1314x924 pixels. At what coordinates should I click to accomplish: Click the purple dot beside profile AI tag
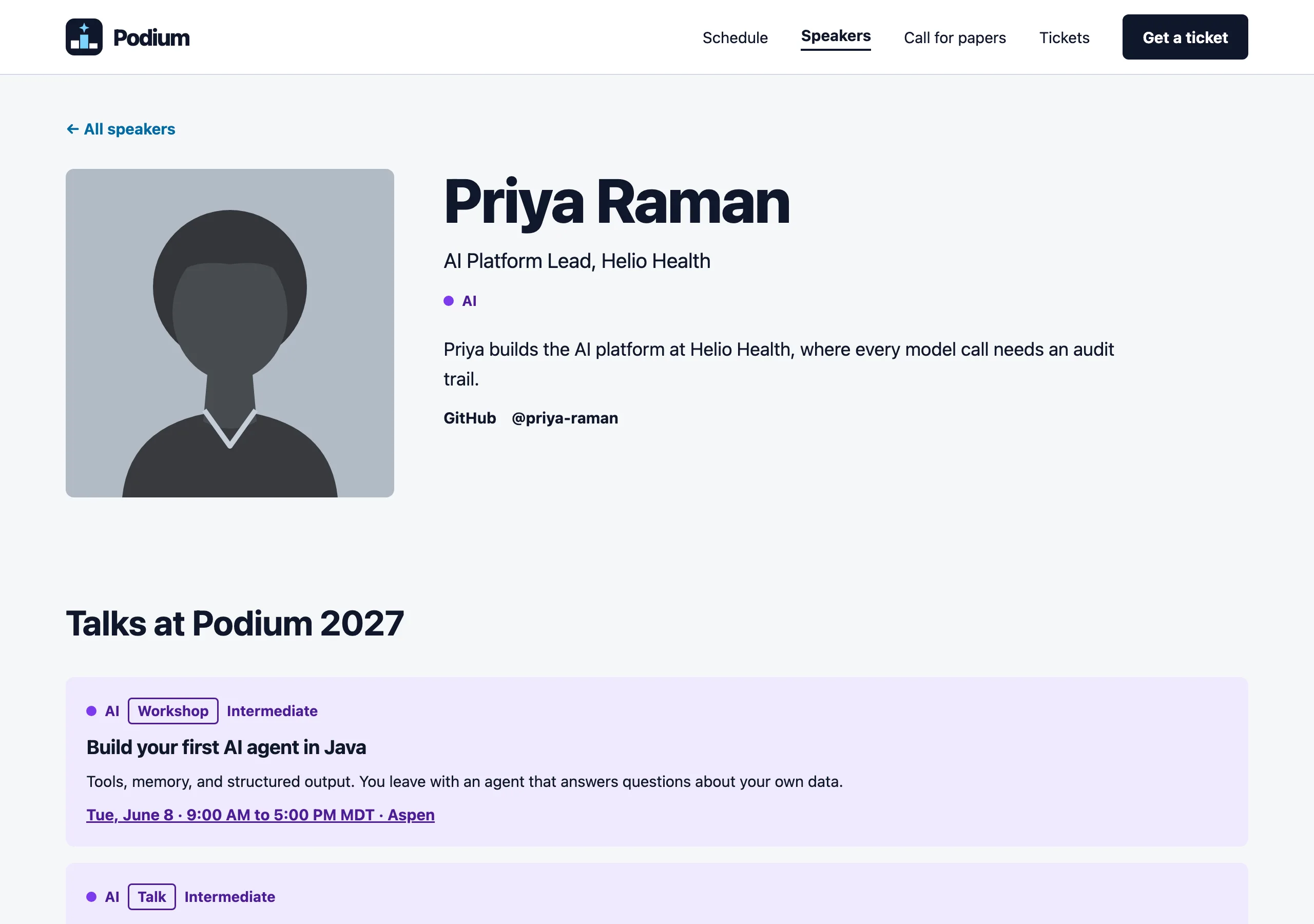(x=449, y=301)
